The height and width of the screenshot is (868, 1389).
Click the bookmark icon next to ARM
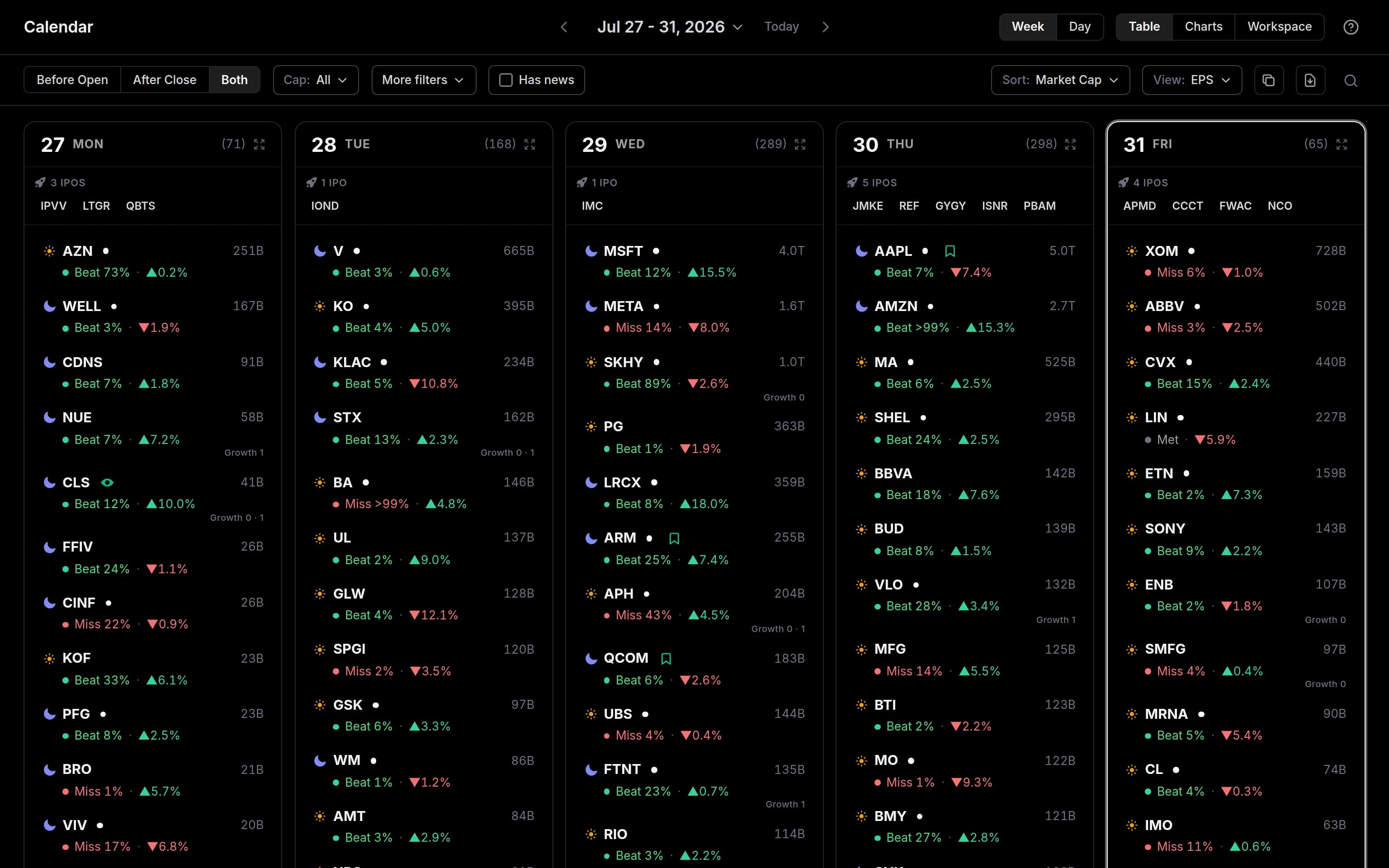(x=675, y=538)
